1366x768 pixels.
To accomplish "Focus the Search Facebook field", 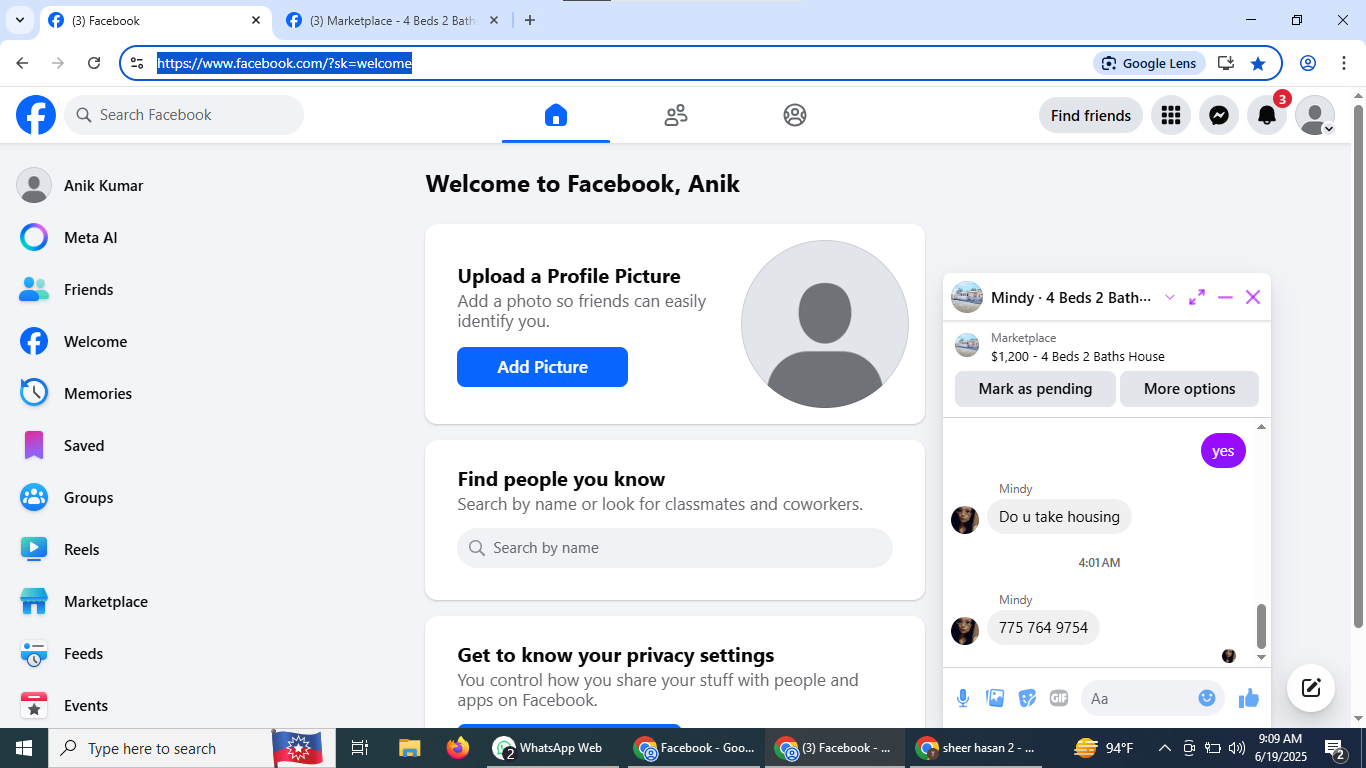I will [x=184, y=115].
